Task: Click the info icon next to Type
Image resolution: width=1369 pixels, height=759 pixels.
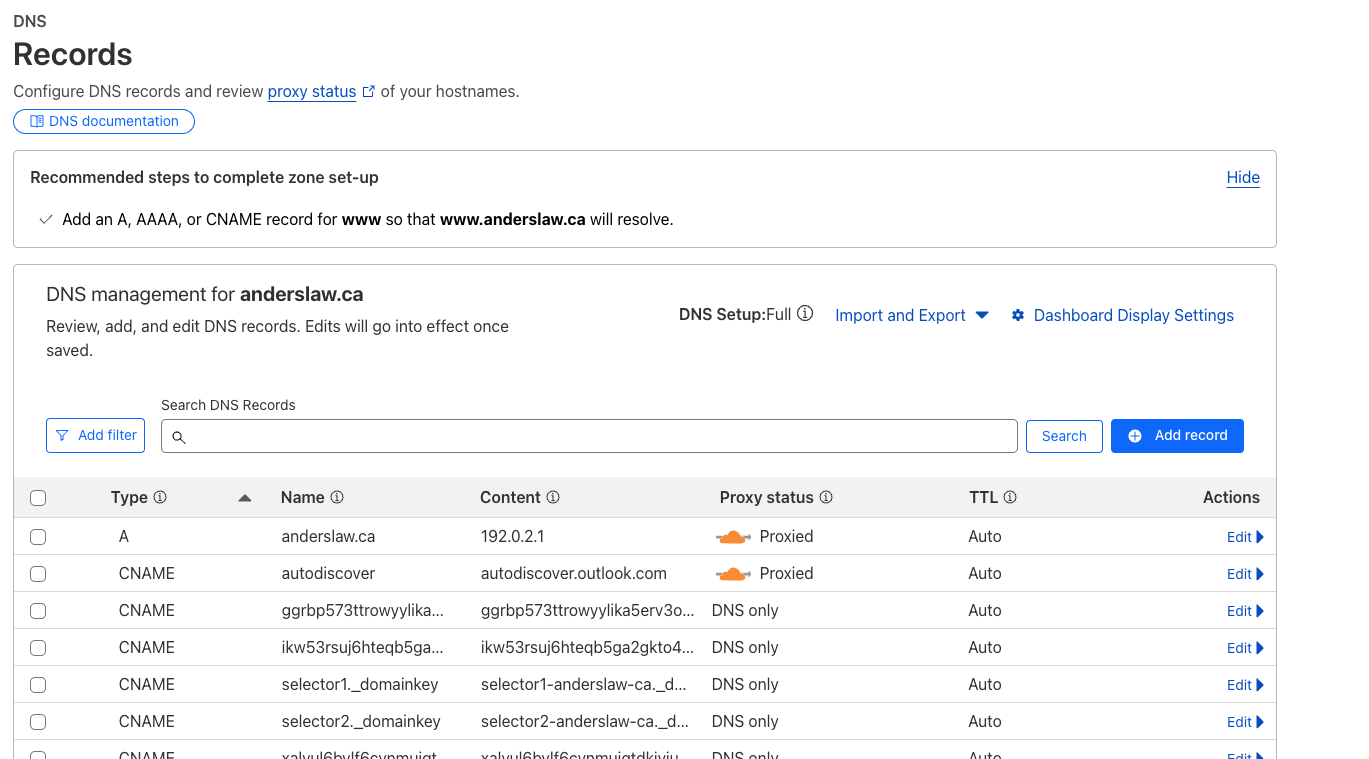Action: click(160, 498)
